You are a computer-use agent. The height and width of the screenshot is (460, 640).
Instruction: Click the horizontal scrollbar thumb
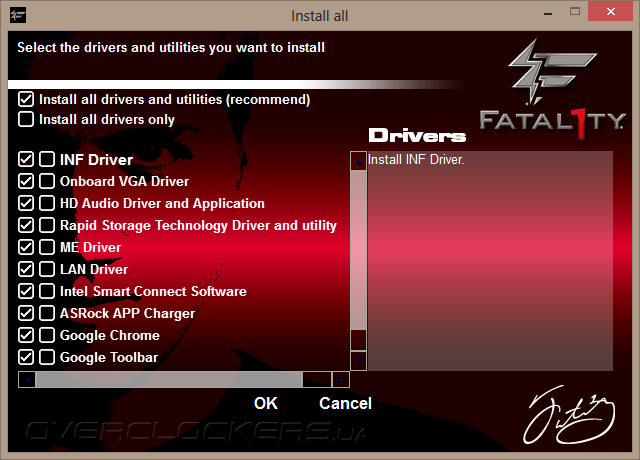click(169, 380)
